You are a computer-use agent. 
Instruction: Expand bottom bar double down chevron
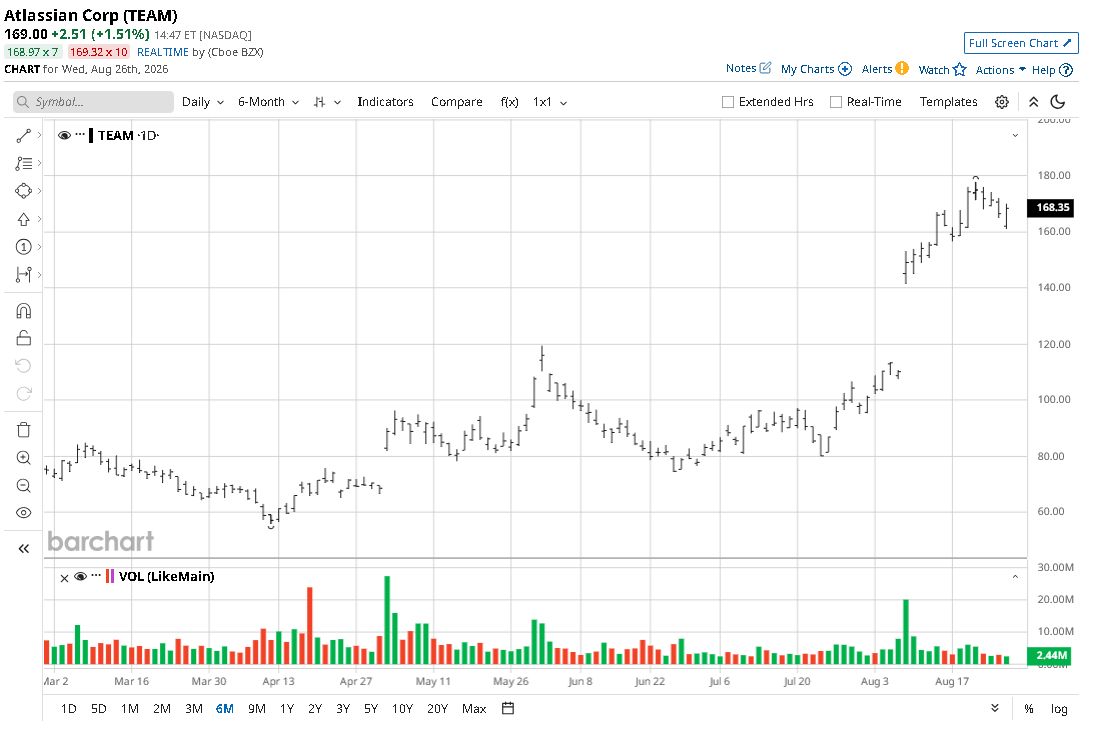pos(995,708)
